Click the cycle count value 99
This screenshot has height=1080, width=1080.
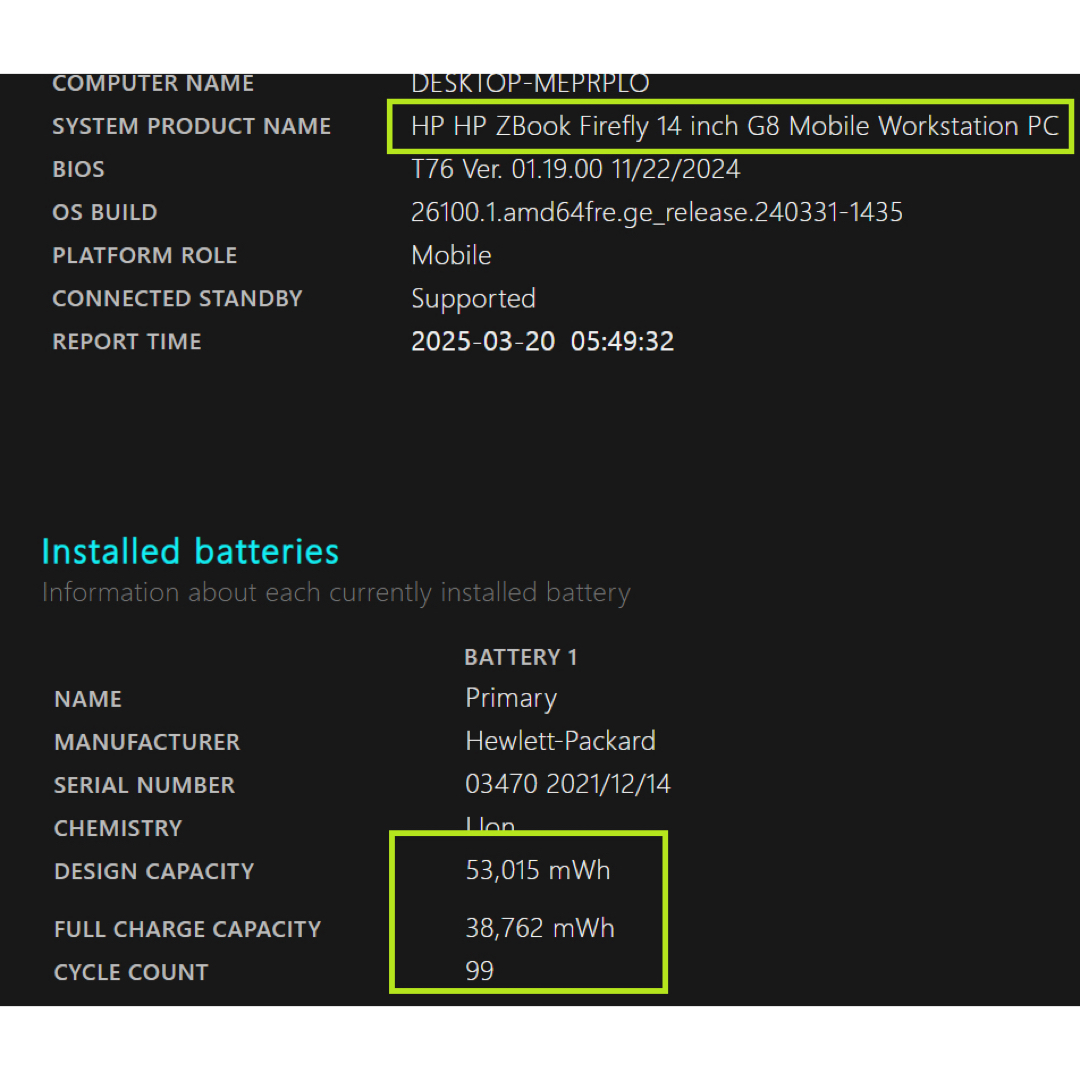pyautogui.click(x=479, y=971)
